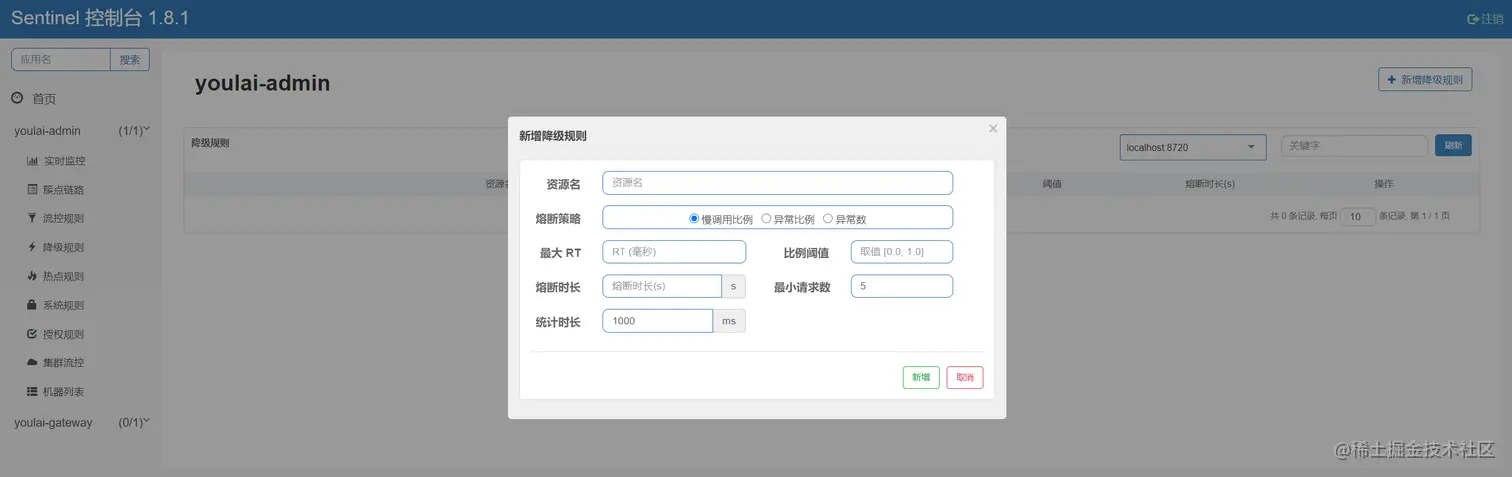Click 新增降级规则 button at top right
Viewport: 1512px width, 477px height.
point(1425,80)
